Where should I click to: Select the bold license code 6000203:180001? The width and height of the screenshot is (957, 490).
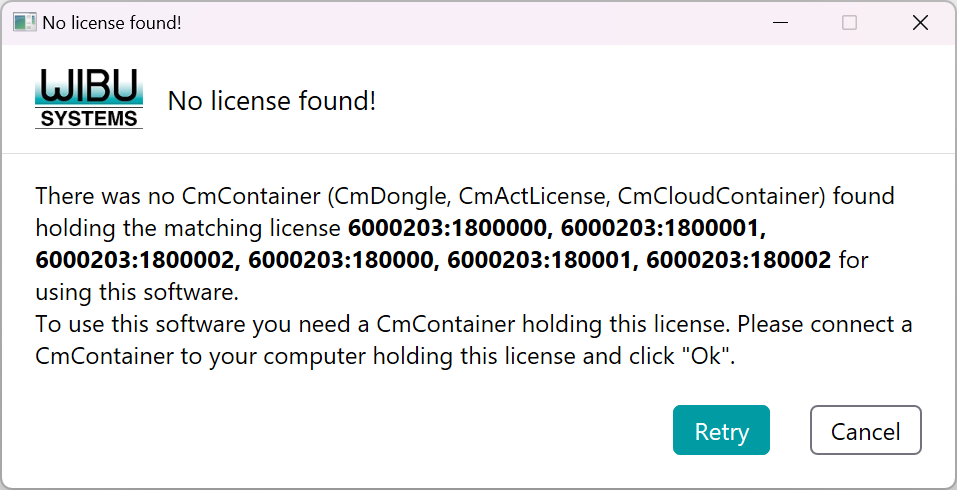(x=540, y=261)
